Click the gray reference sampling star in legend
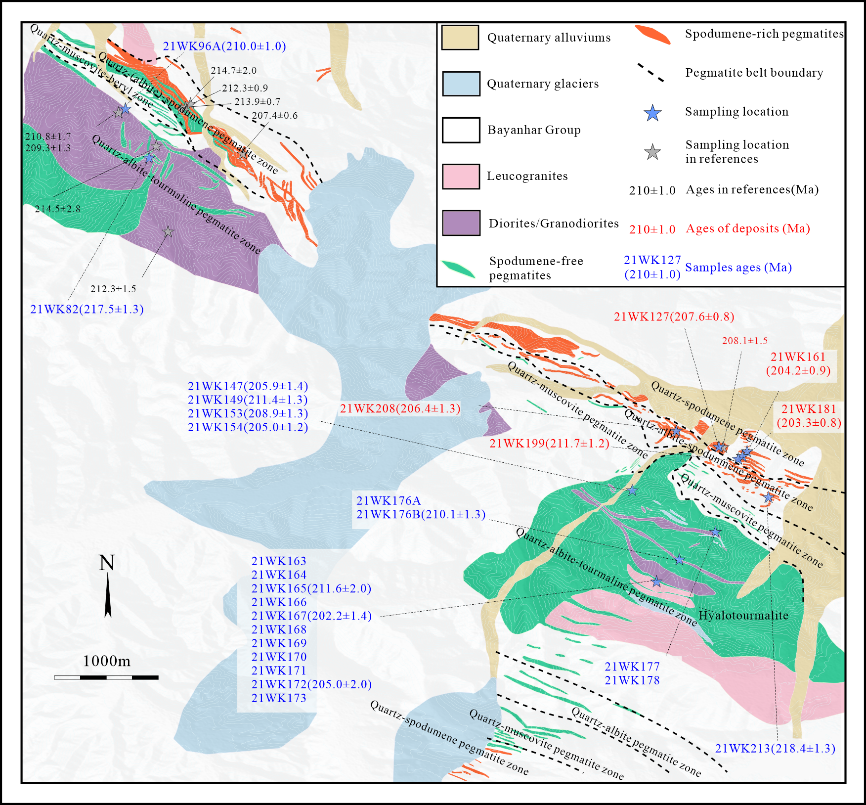 coord(652,152)
